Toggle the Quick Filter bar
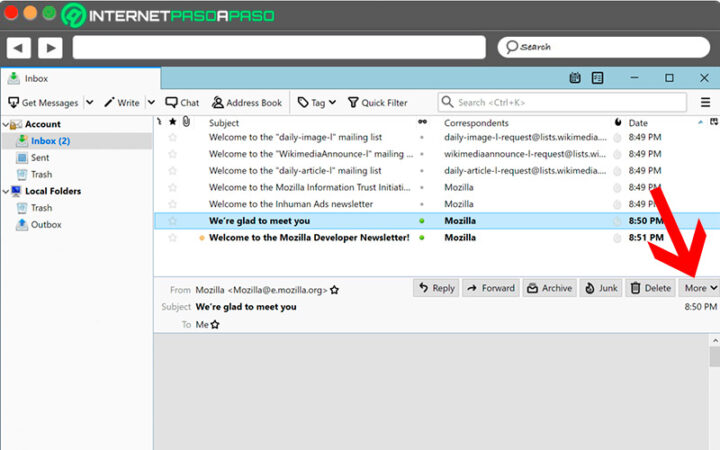The image size is (720, 450). click(x=377, y=102)
